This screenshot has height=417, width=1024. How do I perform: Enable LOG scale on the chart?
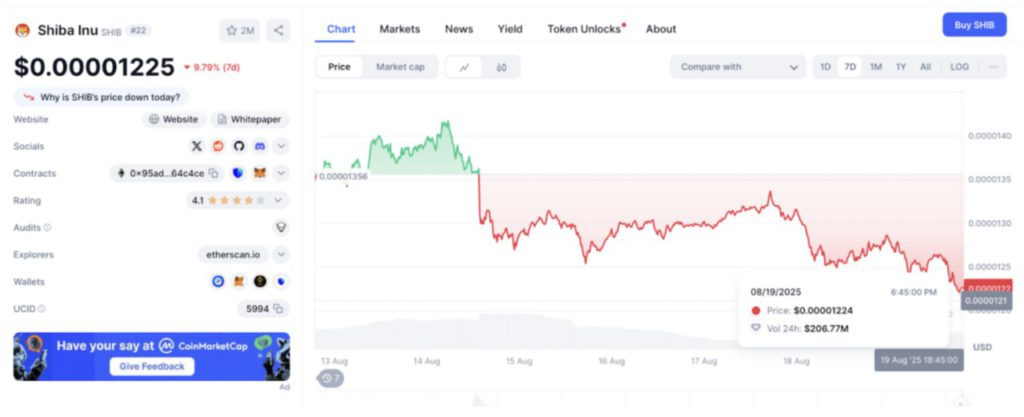[x=959, y=67]
